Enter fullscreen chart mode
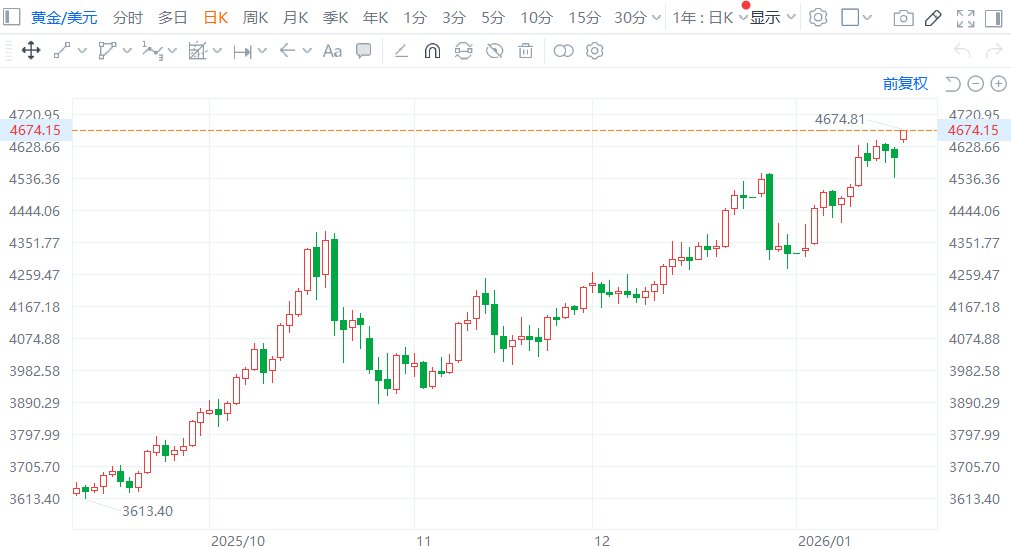1011x549 pixels. (965, 18)
